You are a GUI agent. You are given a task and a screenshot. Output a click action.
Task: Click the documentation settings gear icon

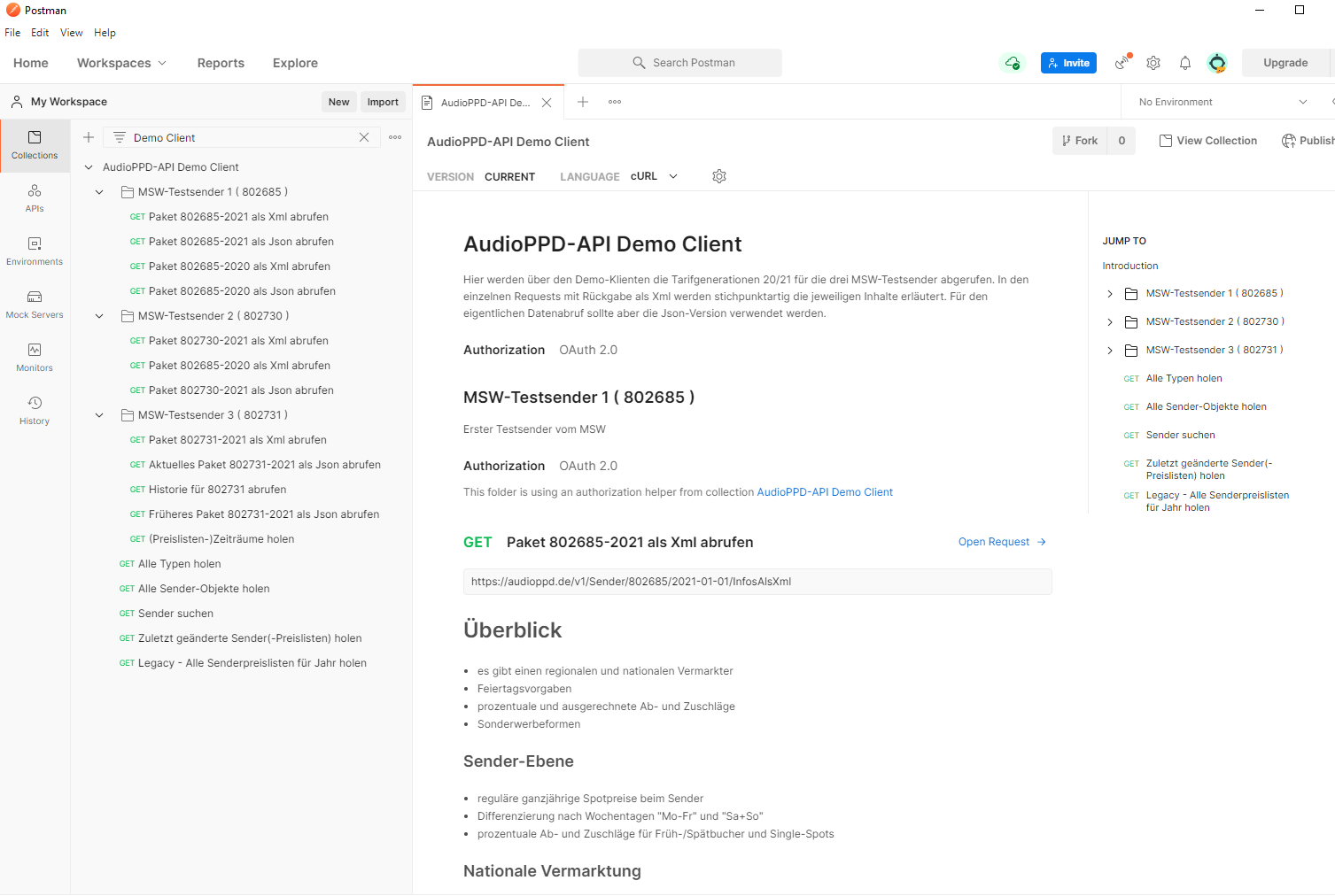[719, 176]
